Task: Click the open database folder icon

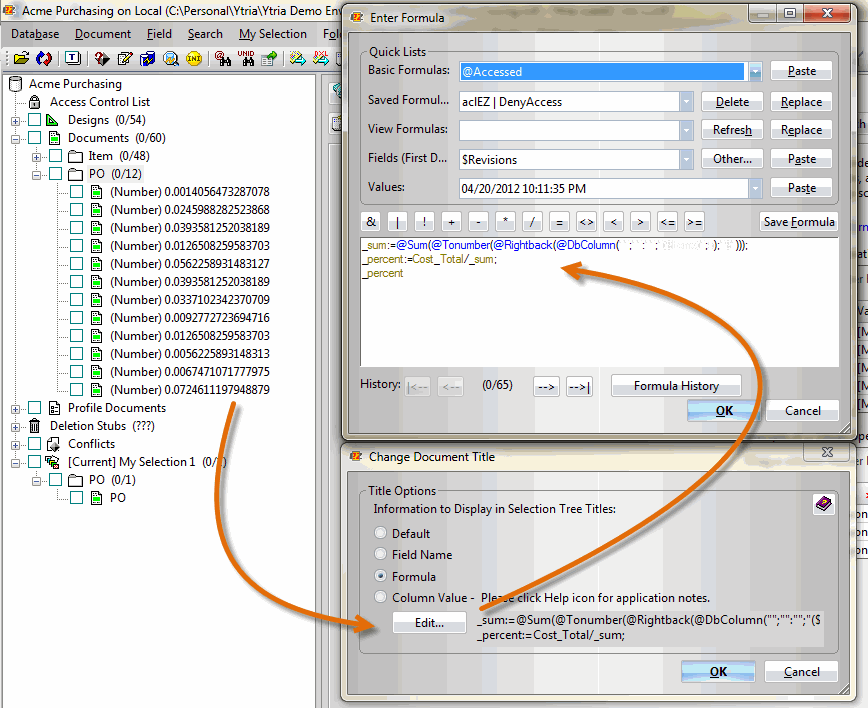Action: pos(20,58)
